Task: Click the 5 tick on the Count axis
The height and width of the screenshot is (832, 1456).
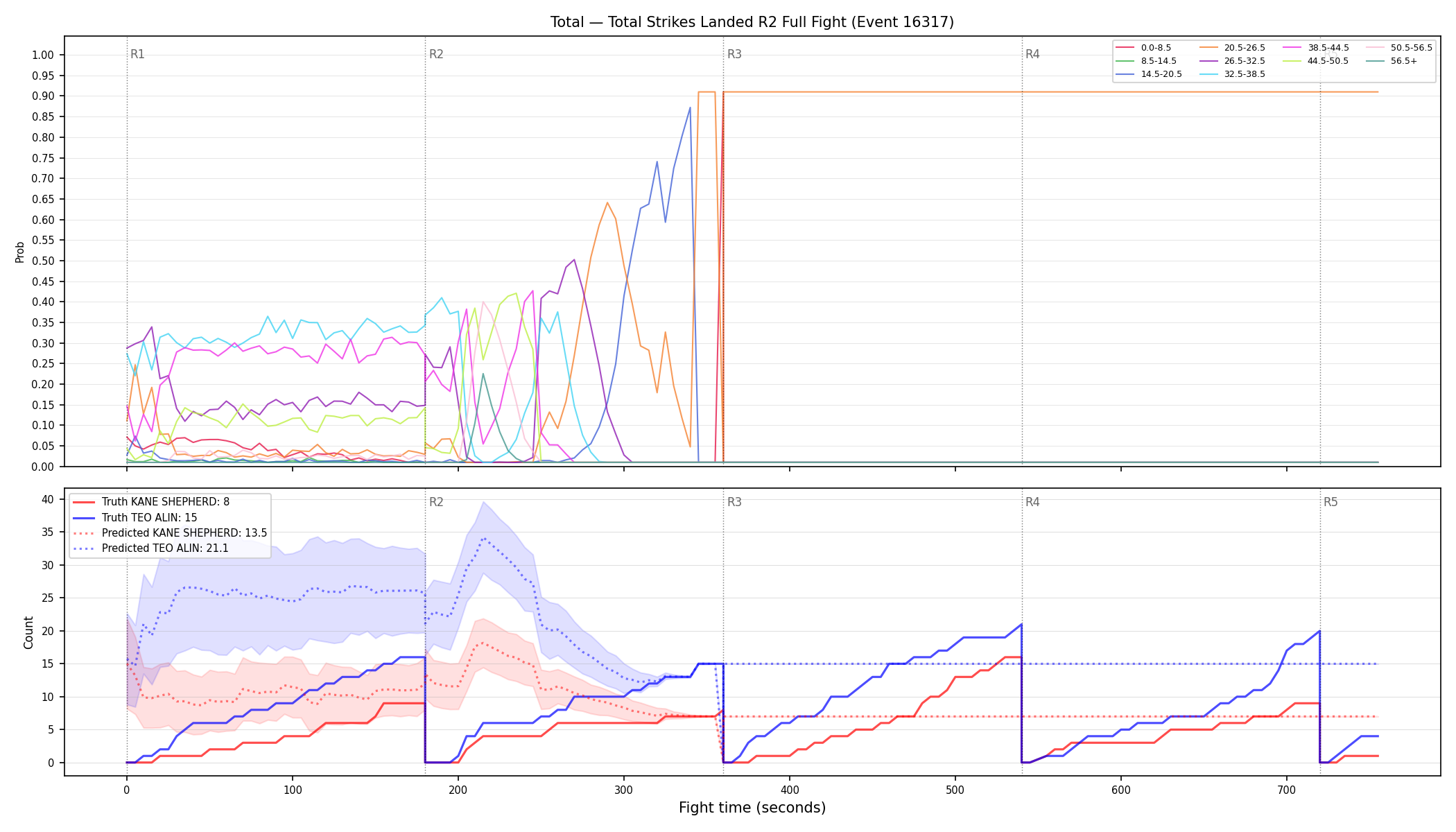Action: [x=51, y=730]
